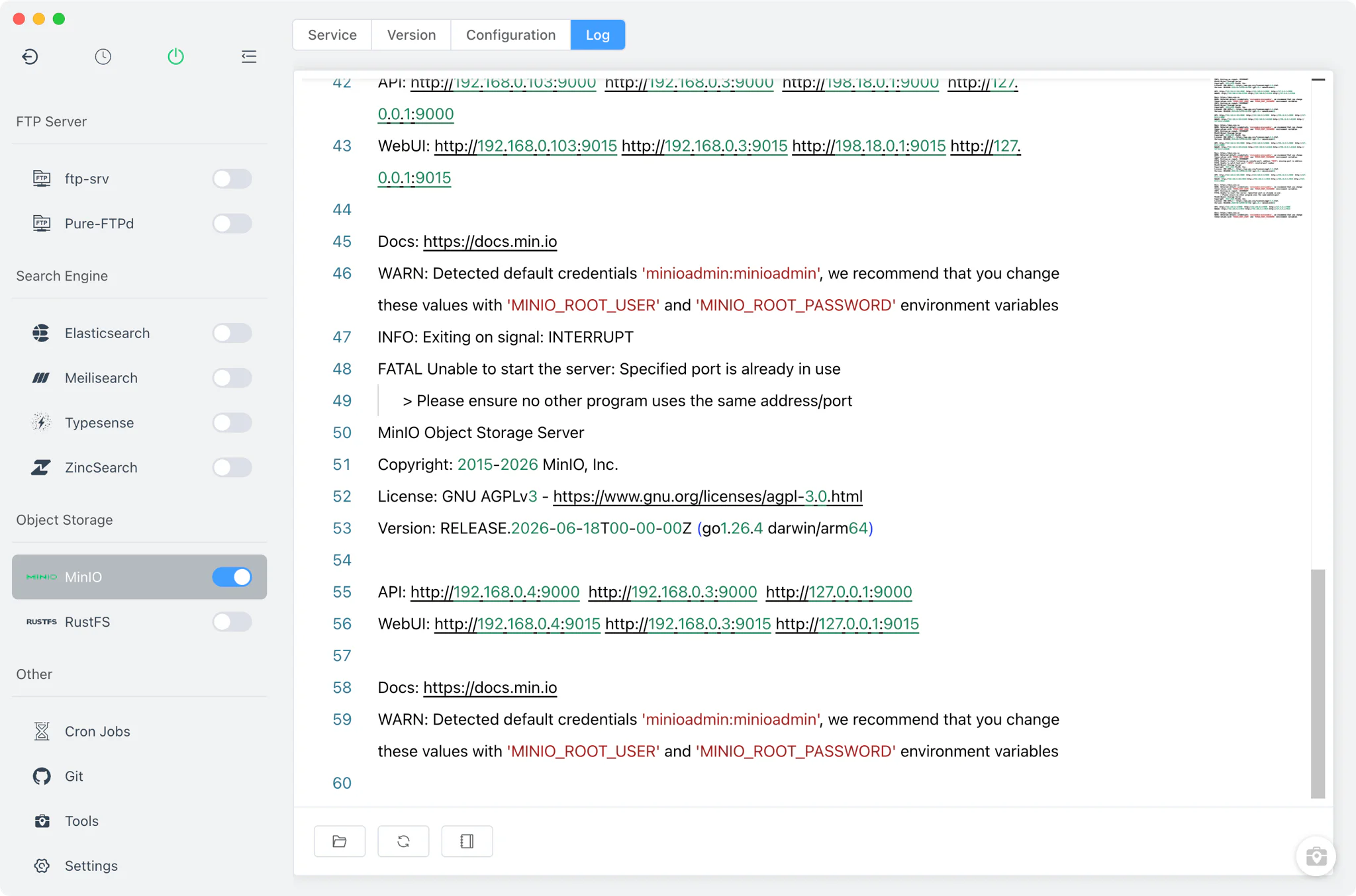
Task: Click the green power icon
Action: tap(175, 56)
